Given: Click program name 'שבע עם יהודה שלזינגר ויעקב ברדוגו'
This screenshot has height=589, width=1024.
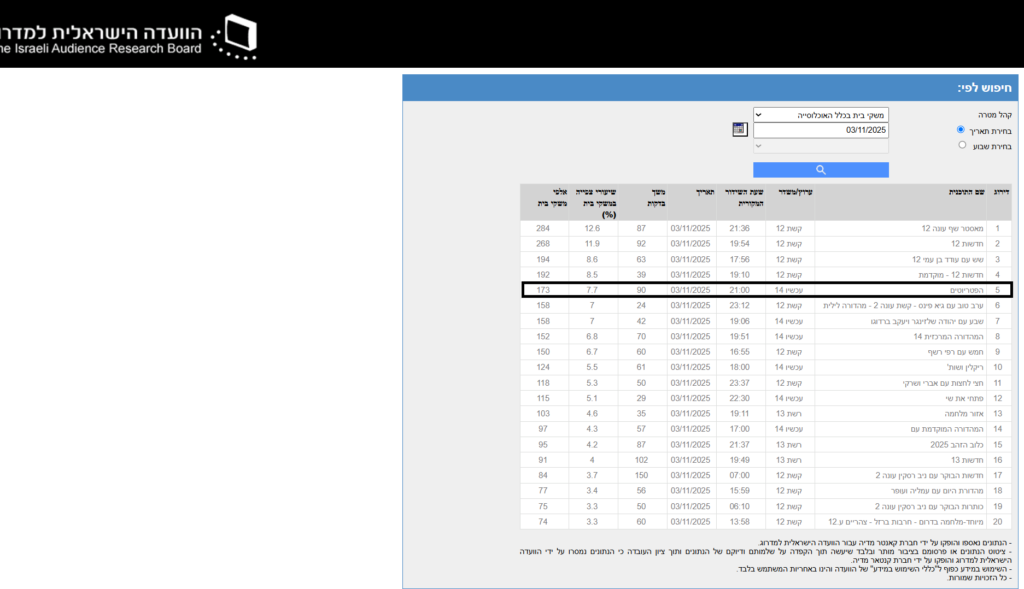Looking at the screenshot, I should [927, 321].
